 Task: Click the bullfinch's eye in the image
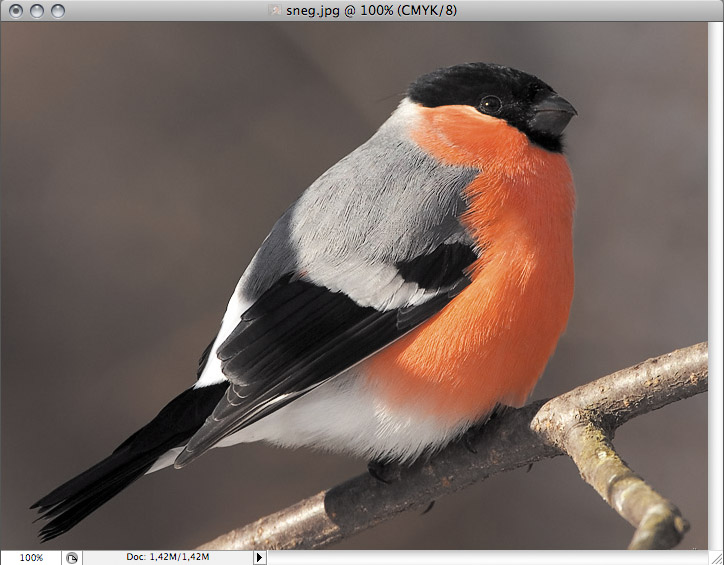[490, 104]
